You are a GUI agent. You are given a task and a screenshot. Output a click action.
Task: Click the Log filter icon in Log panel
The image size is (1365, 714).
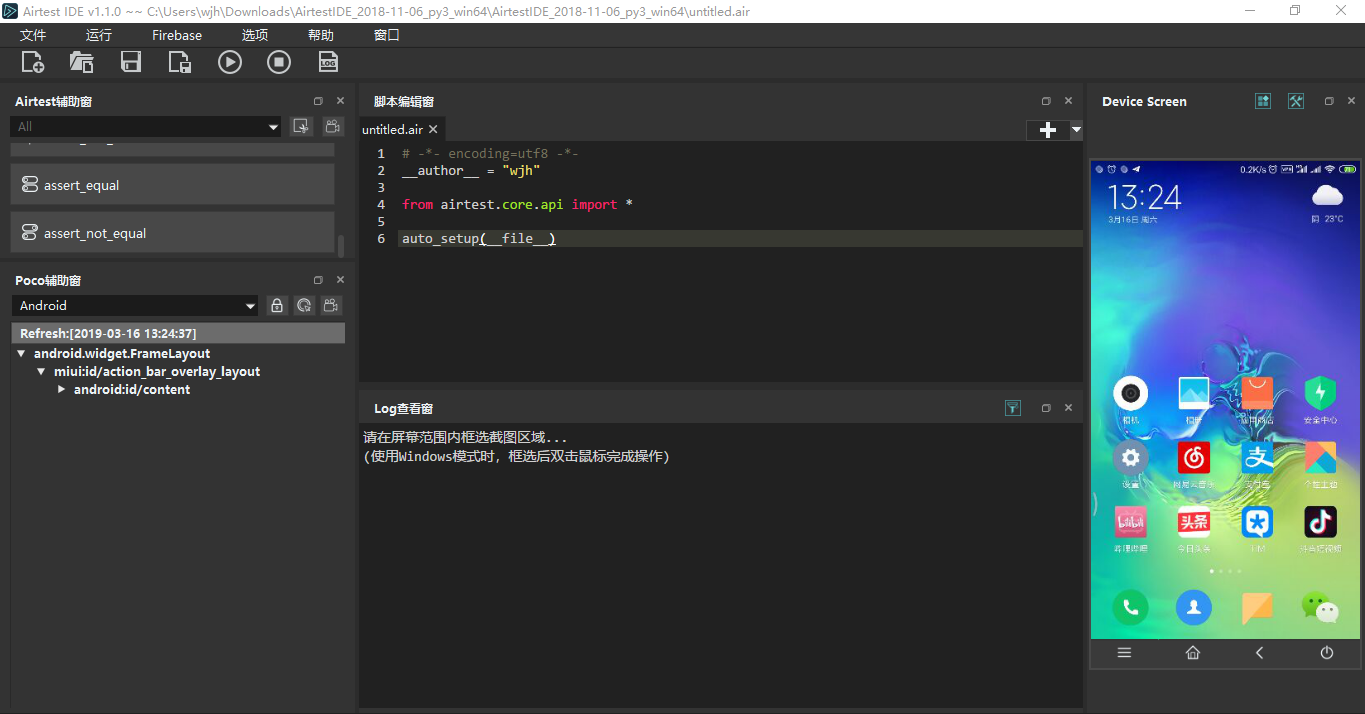coord(1013,408)
